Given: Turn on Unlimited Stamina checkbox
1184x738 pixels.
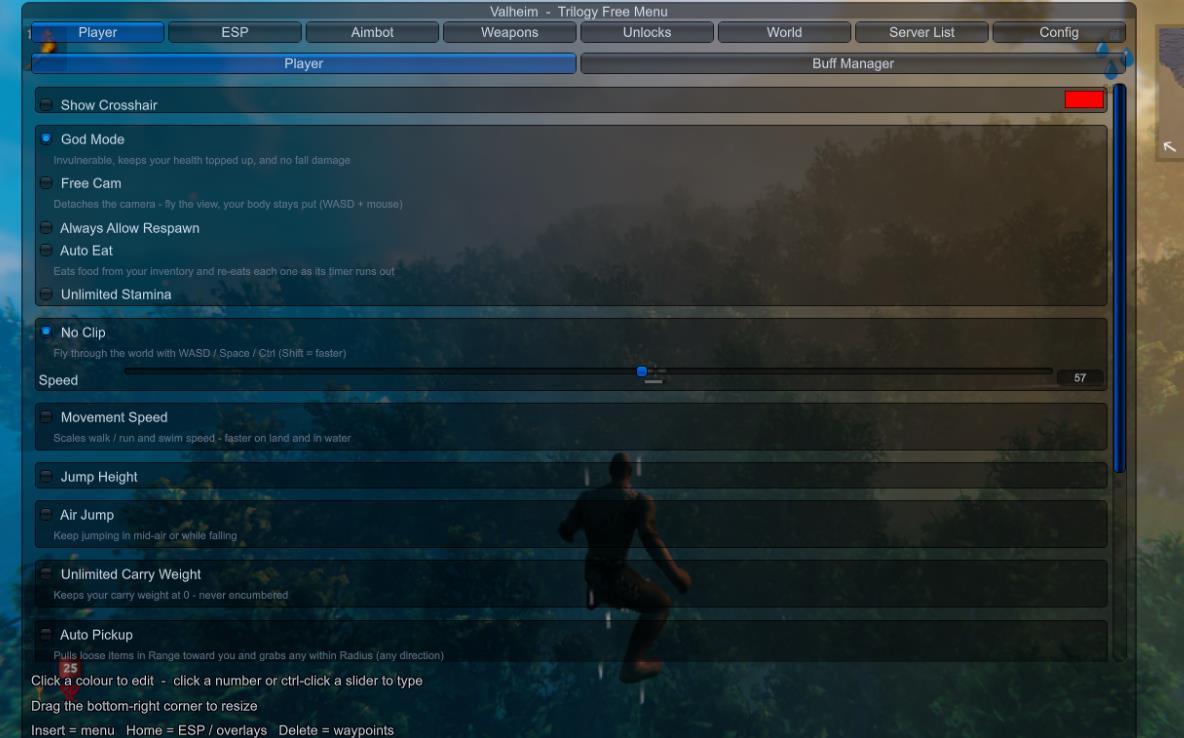Looking at the screenshot, I should click(46, 294).
